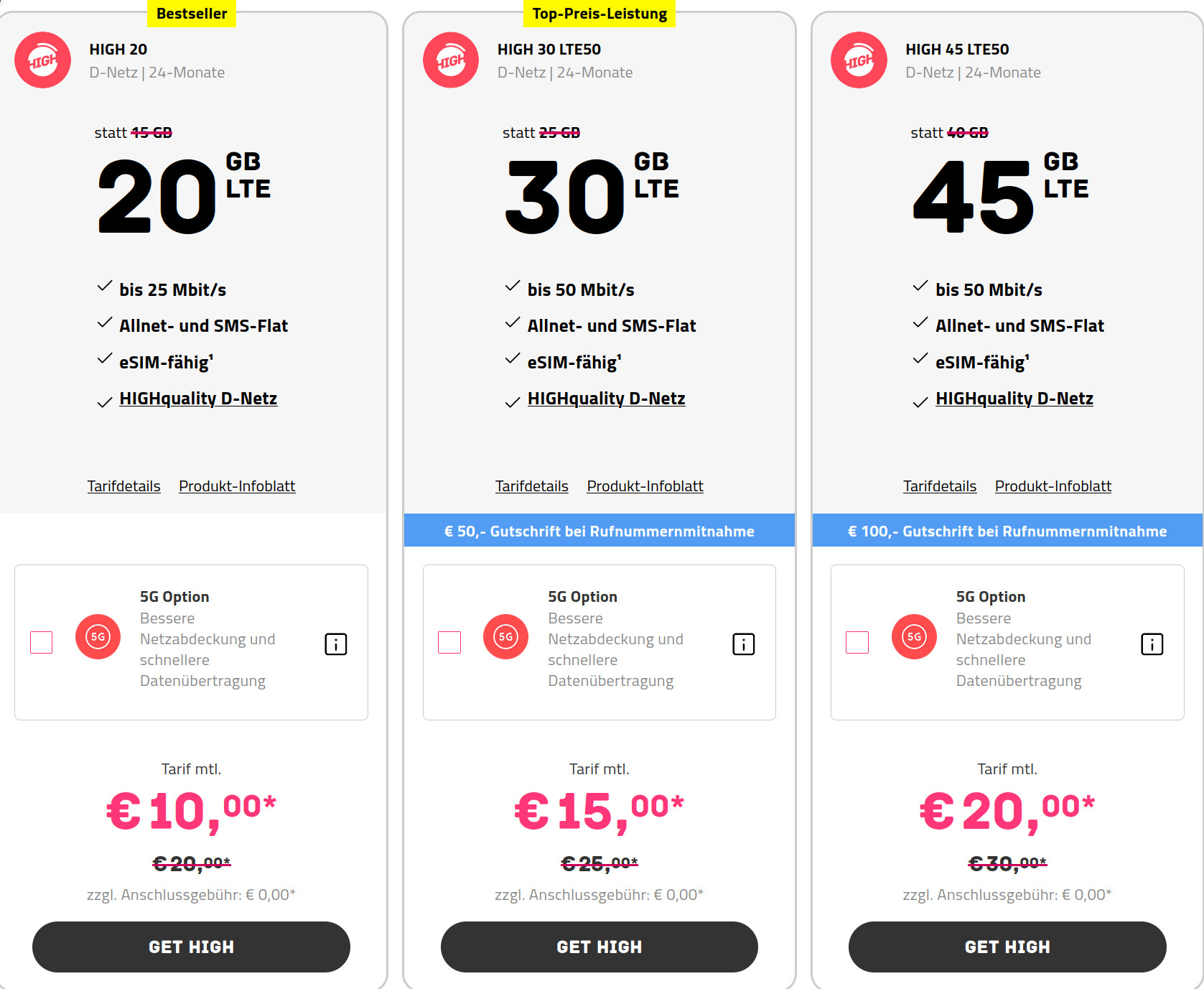Open the Produkt-Infoblatt for HIGH 30 LTE50

click(x=645, y=486)
